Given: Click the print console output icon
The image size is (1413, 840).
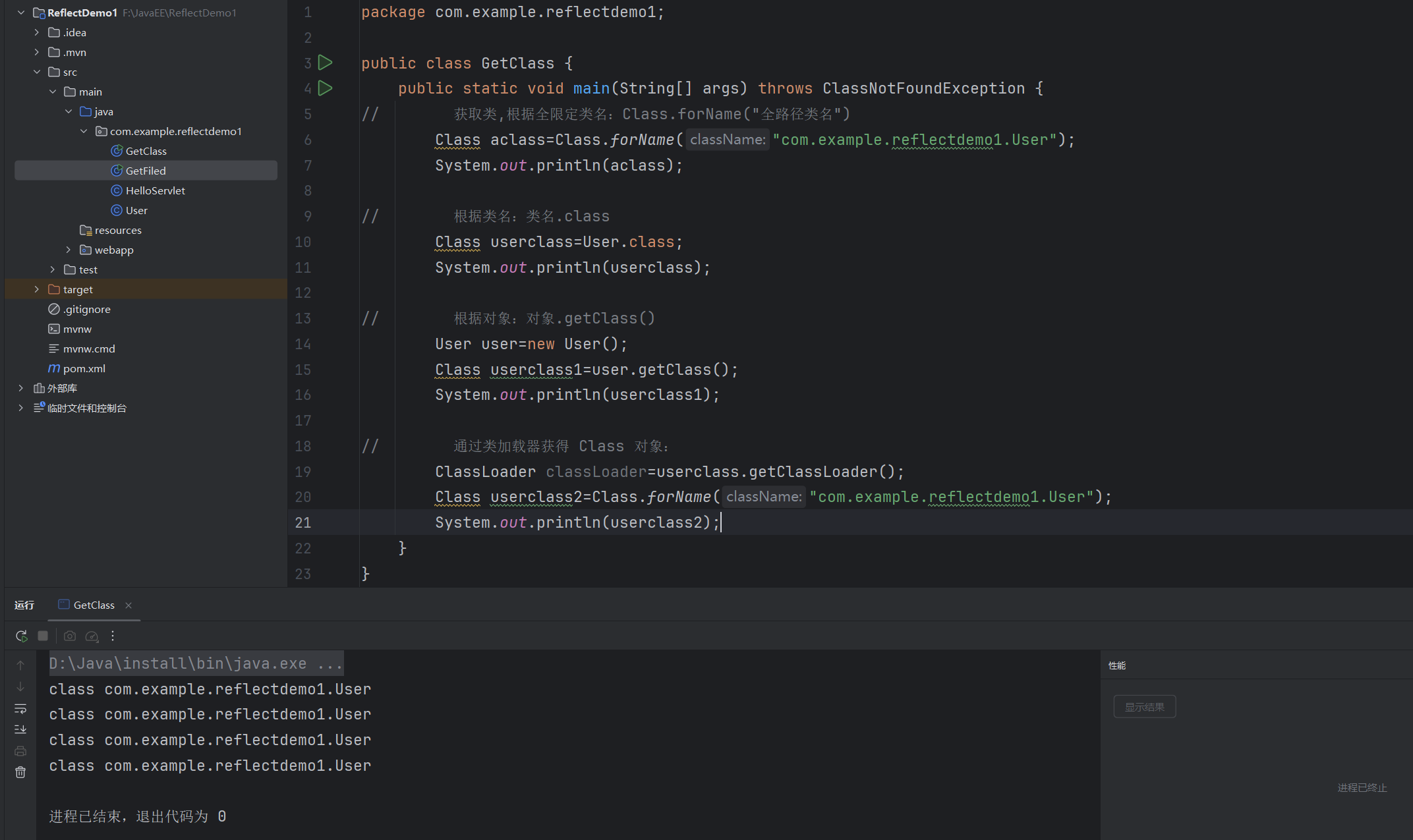Looking at the screenshot, I should click(20, 751).
